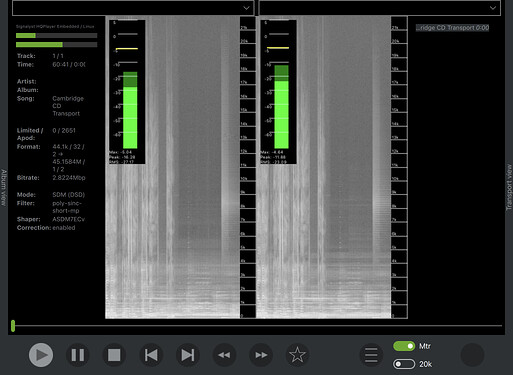The width and height of the screenshot is (513, 375).
Task: Click the round dark button at bottom right
Action: pos(472,355)
